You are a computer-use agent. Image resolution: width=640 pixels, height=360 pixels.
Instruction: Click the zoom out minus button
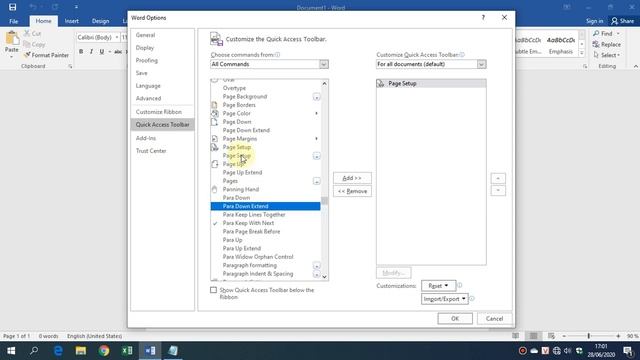[x=564, y=336]
